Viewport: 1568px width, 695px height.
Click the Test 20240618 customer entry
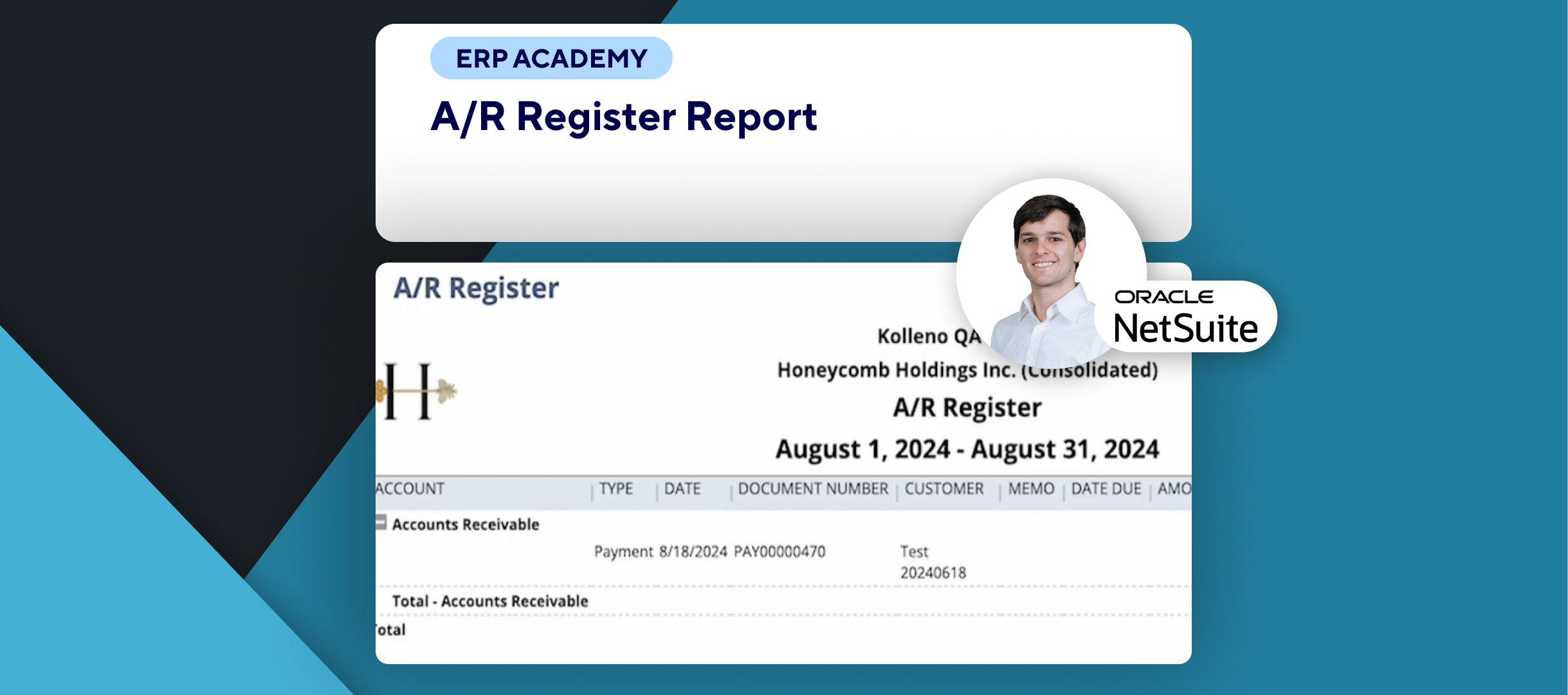click(x=933, y=562)
